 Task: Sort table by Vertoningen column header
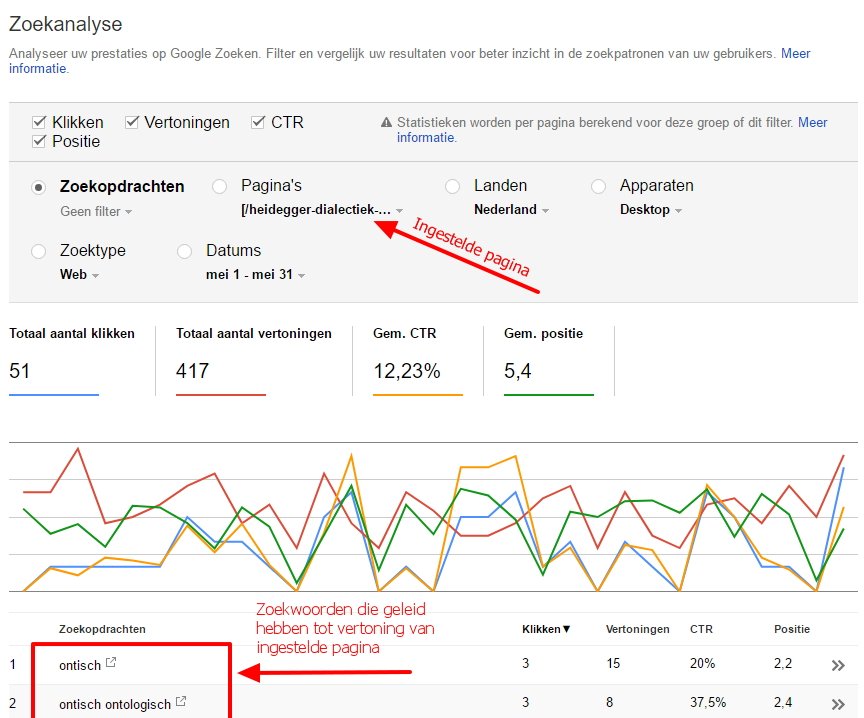tap(638, 629)
